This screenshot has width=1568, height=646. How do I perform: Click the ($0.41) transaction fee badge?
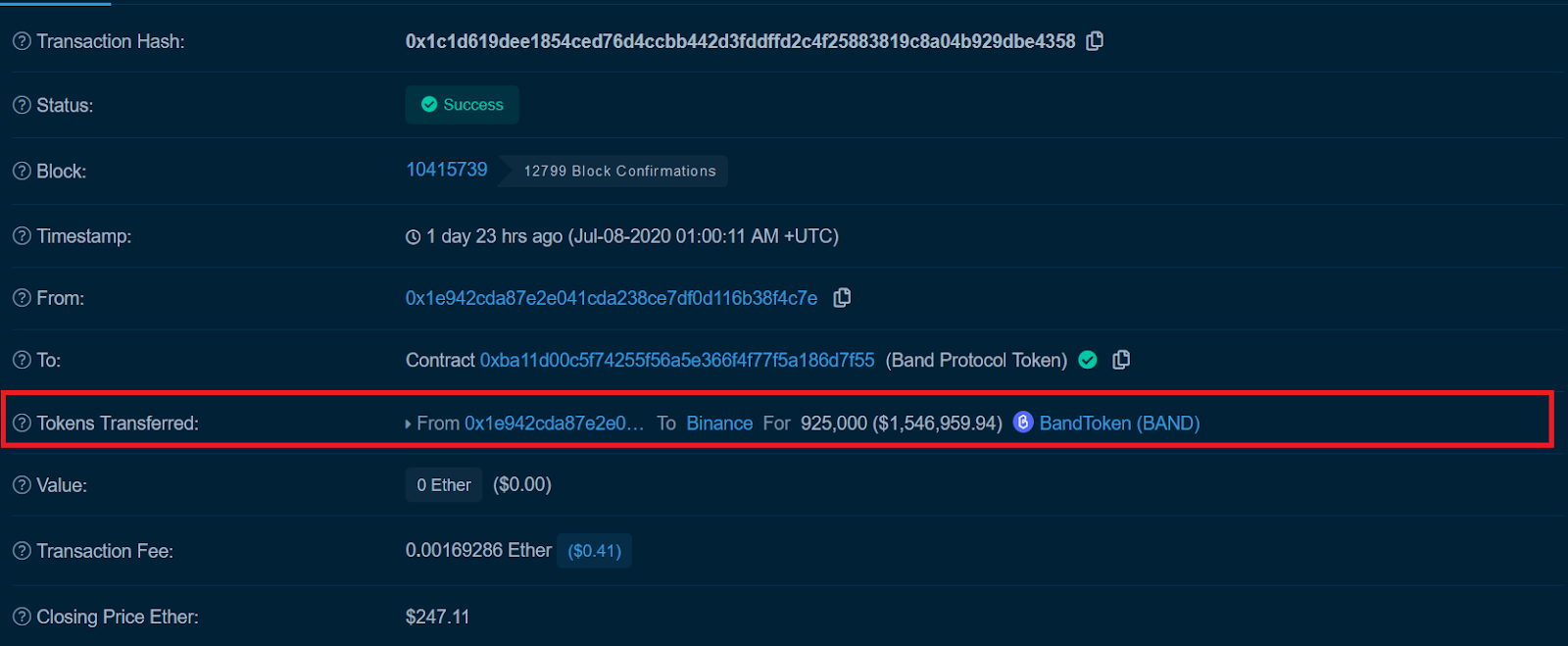click(x=595, y=551)
